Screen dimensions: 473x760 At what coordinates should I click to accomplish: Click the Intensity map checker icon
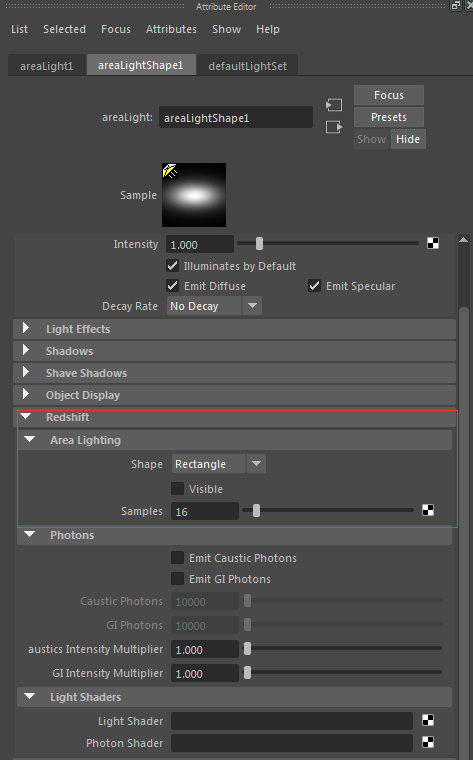coord(433,243)
